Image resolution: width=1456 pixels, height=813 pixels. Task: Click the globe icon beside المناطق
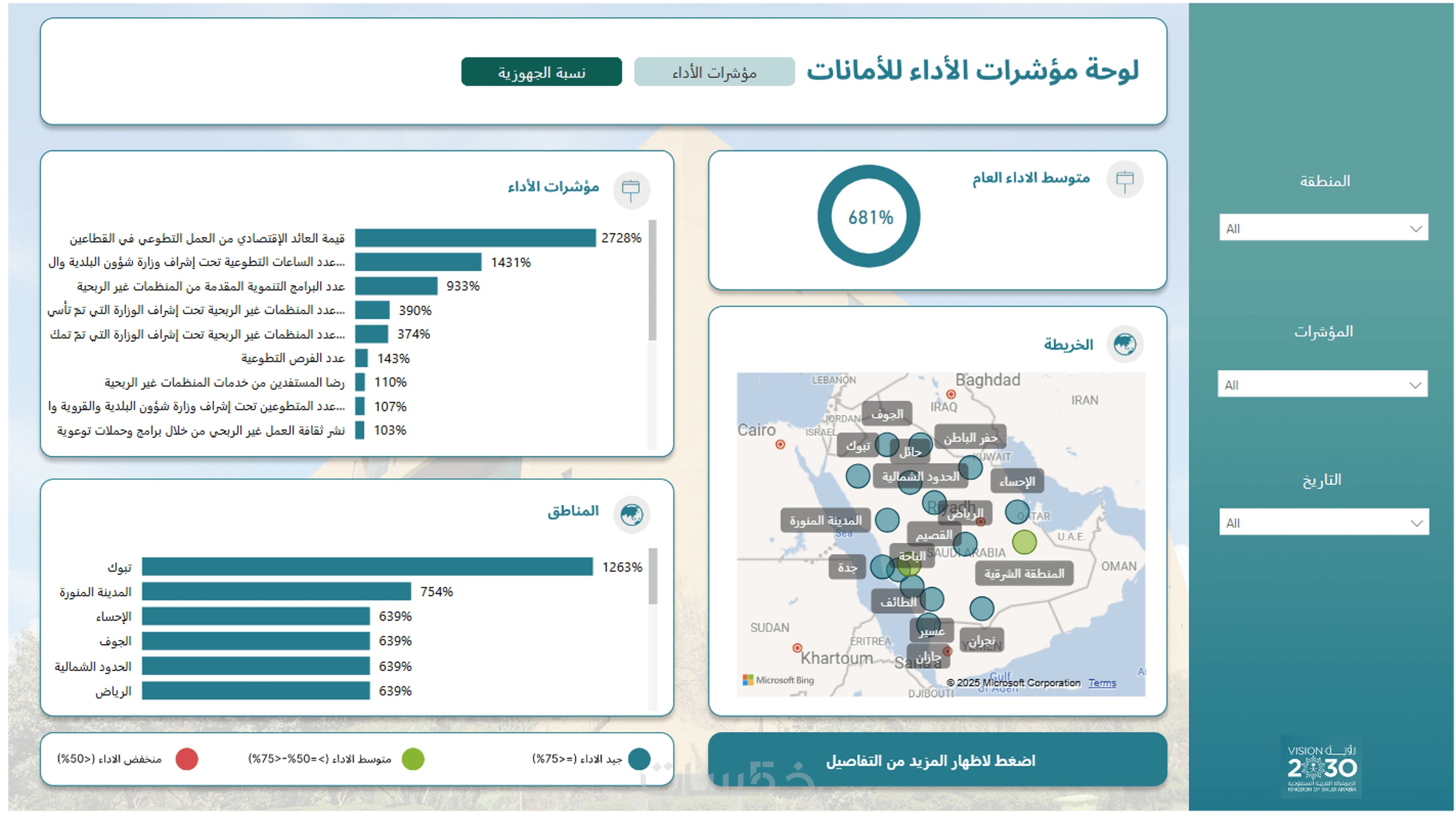point(631,514)
